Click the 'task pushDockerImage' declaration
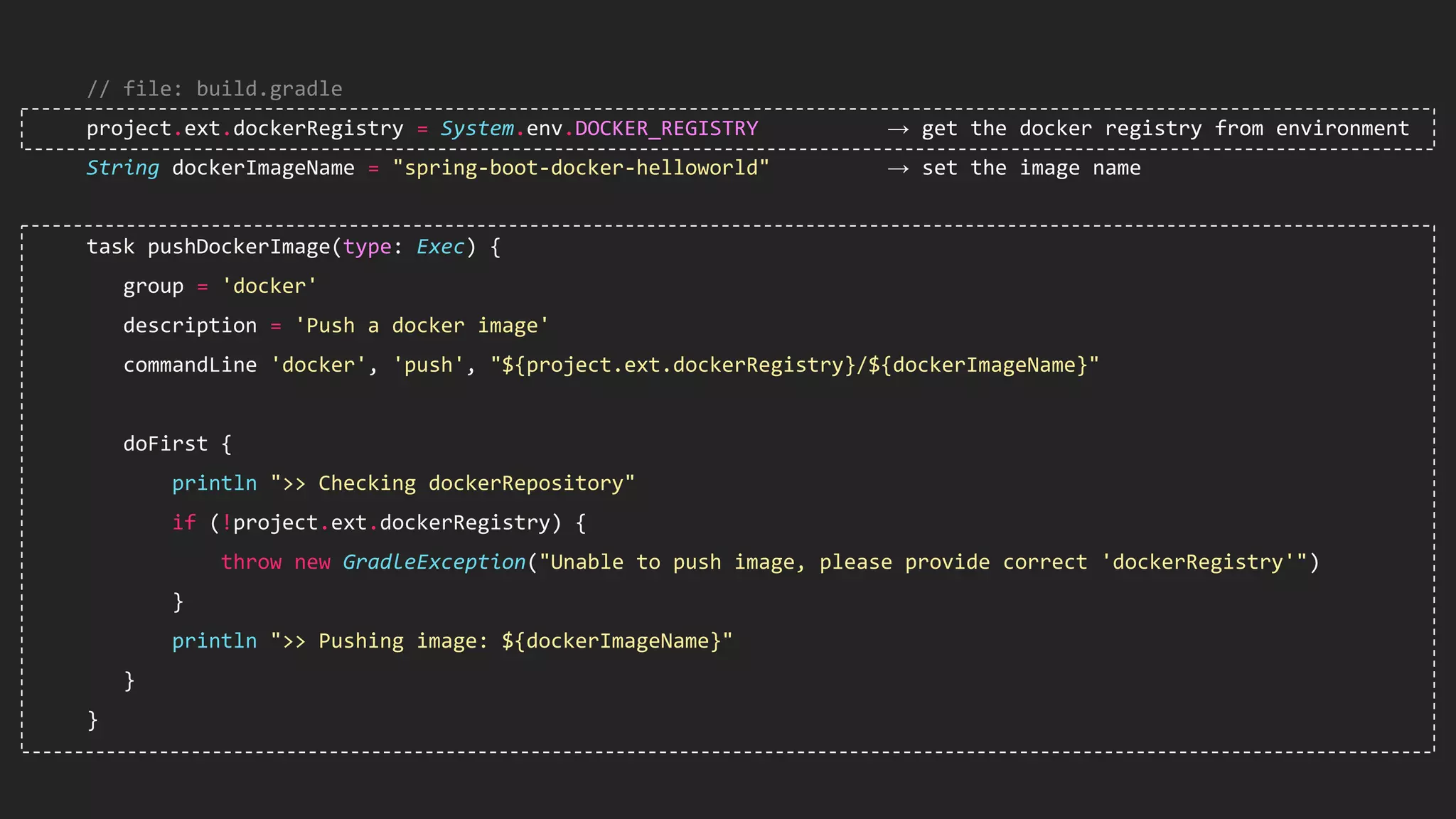This screenshot has width=1456, height=819. [x=208, y=247]
